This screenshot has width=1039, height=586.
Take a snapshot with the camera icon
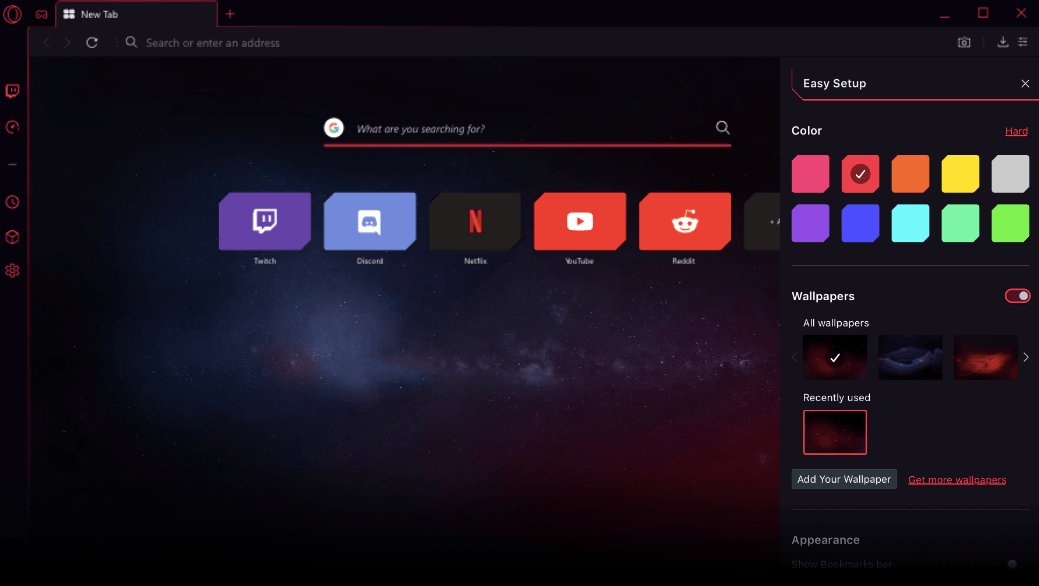pyautogui.click(x=964, y=42)
